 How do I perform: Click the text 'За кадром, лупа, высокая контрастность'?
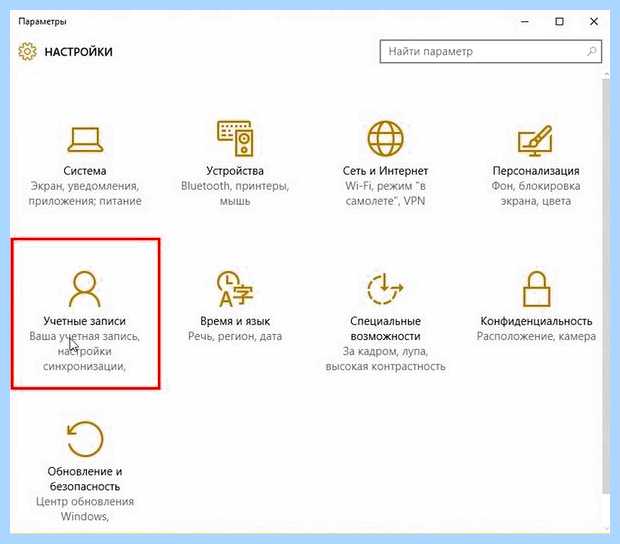385,359
